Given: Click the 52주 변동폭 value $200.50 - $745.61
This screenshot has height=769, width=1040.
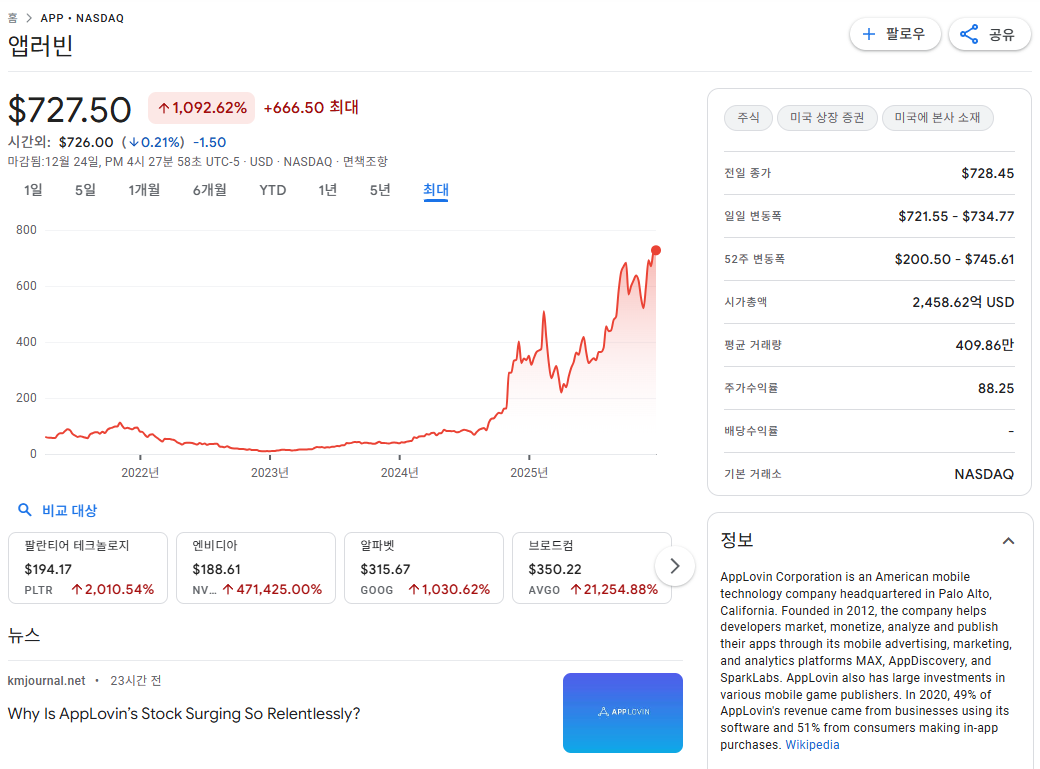Looking at the screenshot, I should point(954,259).
